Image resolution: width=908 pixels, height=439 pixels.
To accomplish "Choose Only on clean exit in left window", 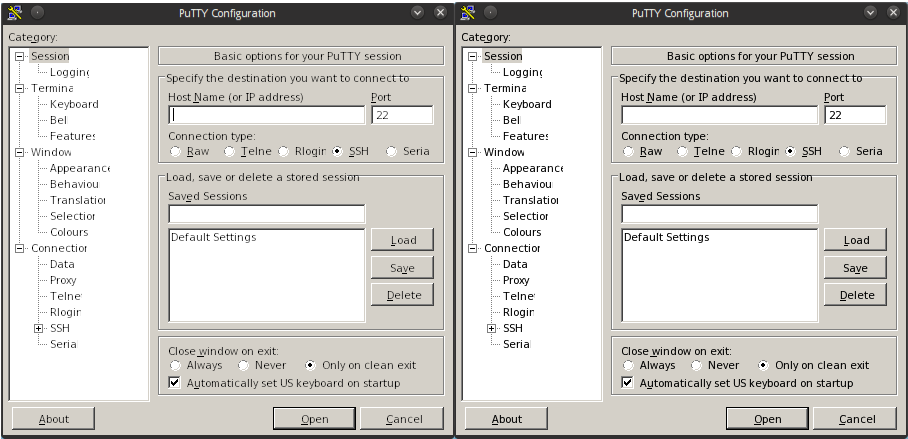I will click(x=310, y=365).
